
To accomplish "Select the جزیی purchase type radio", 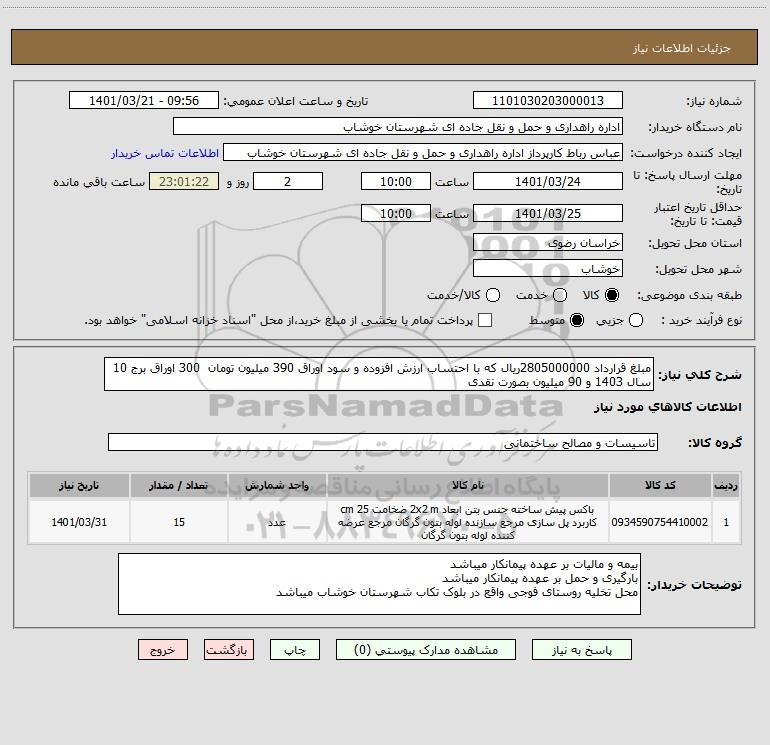I will click(635, 320).
